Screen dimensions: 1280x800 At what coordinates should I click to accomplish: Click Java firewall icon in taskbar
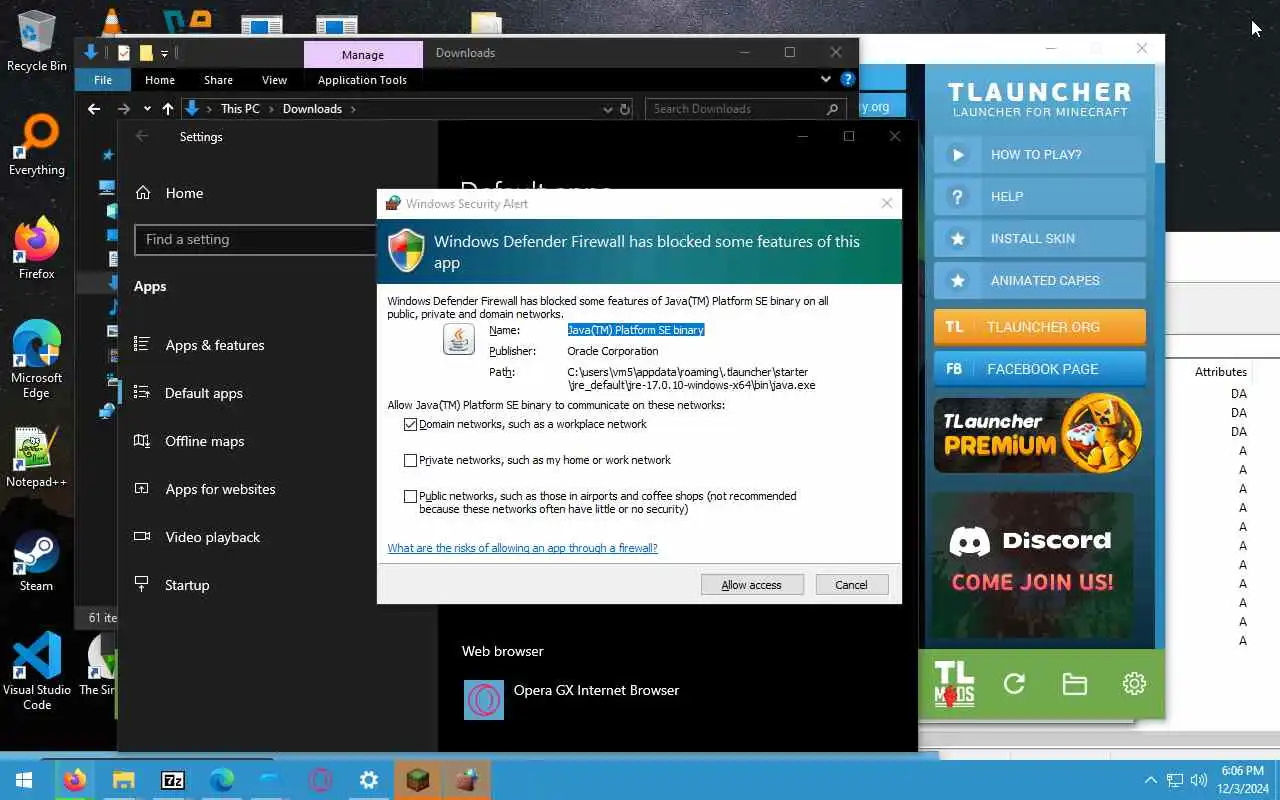click(467, 780)
